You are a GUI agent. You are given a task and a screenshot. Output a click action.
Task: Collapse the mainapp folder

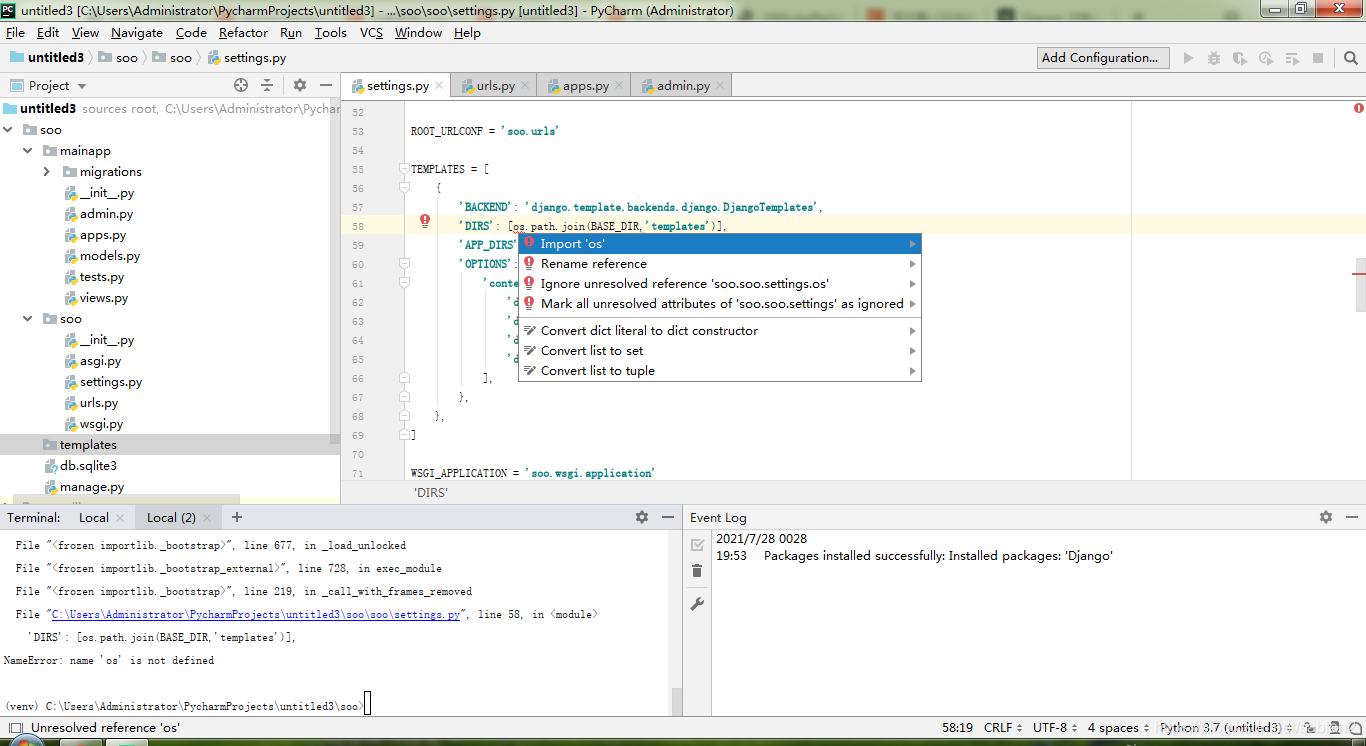pyautogui.click(x=29, y=151)
